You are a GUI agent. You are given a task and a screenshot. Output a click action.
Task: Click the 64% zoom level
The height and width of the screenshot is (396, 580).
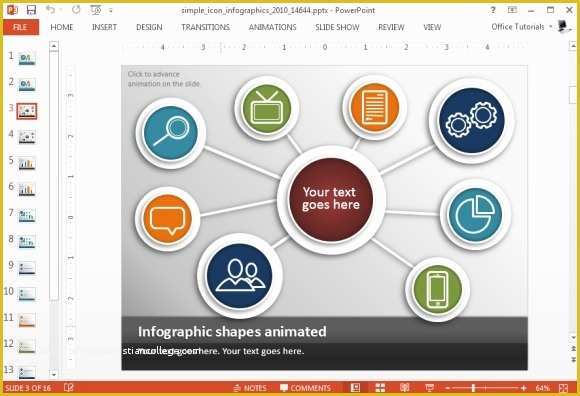click(542, 388)
